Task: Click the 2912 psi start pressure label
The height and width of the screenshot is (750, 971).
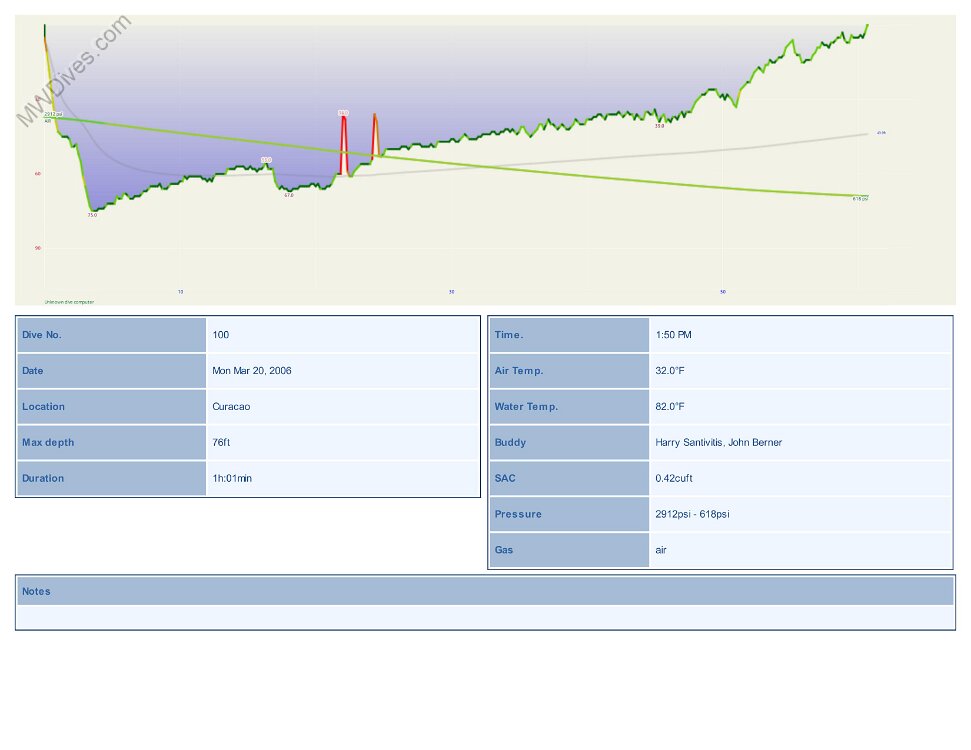Action: (x=53, y=115)
